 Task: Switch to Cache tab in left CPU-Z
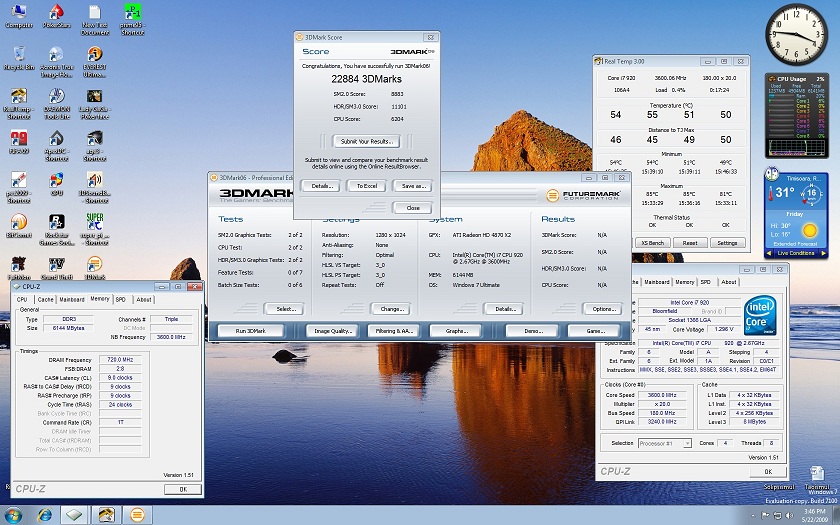click(45, 299)
